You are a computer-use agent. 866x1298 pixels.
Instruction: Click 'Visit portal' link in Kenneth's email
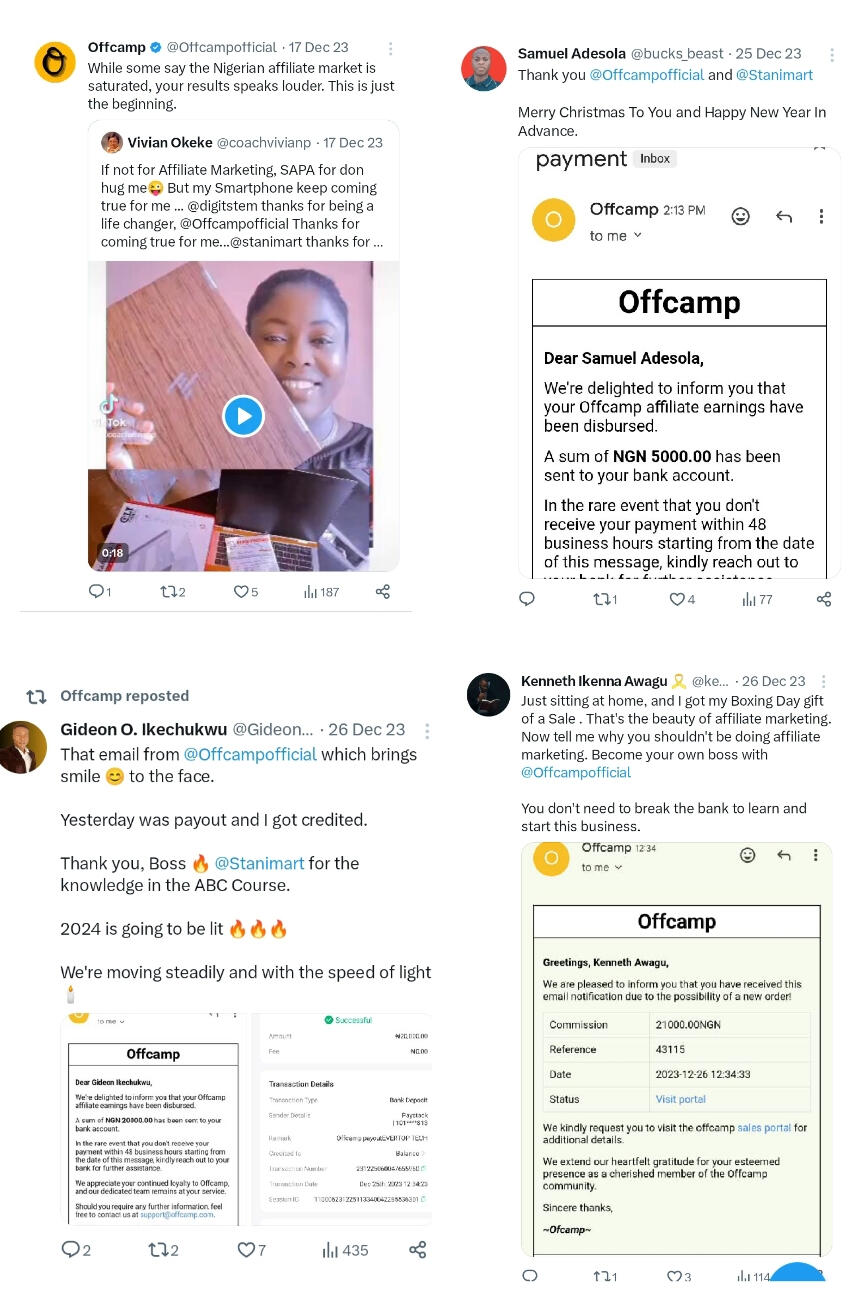tap(681, 1099)
